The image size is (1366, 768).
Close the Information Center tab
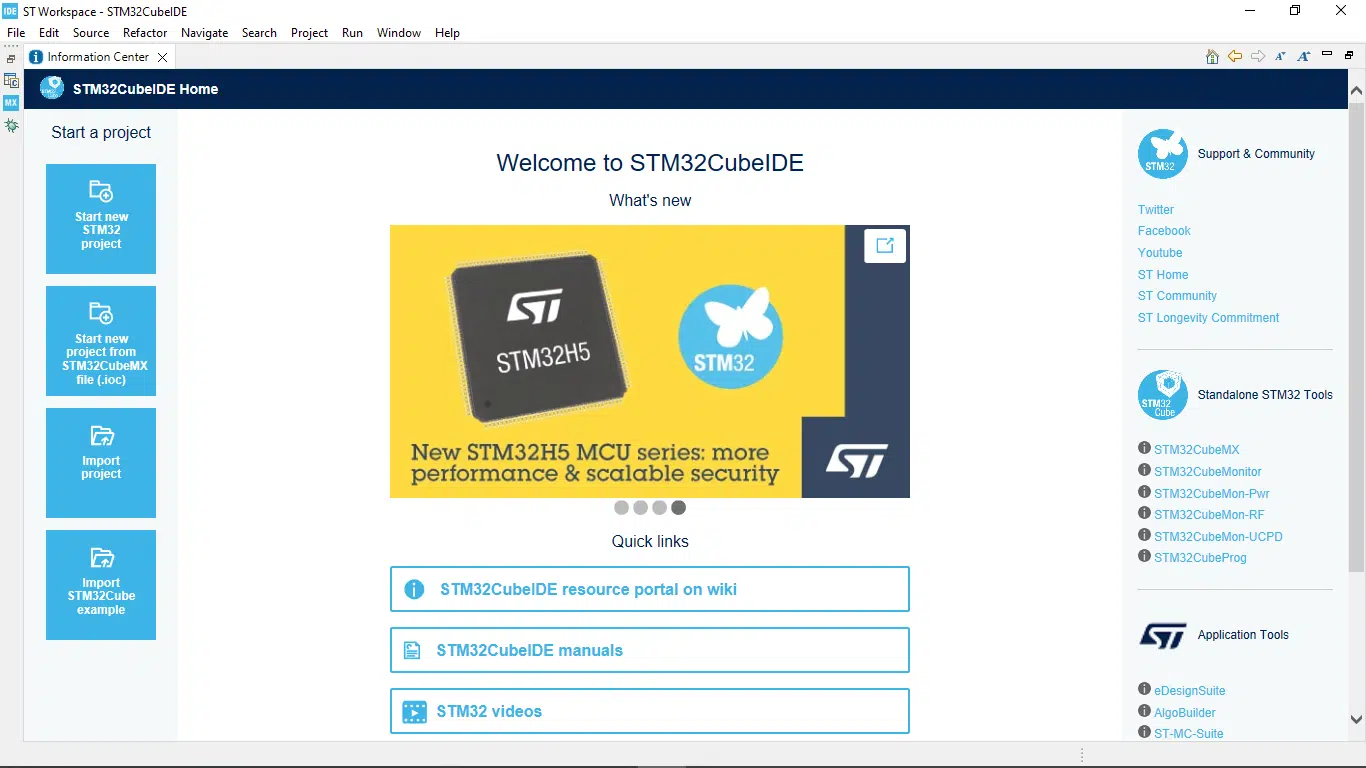coord(162,58)
